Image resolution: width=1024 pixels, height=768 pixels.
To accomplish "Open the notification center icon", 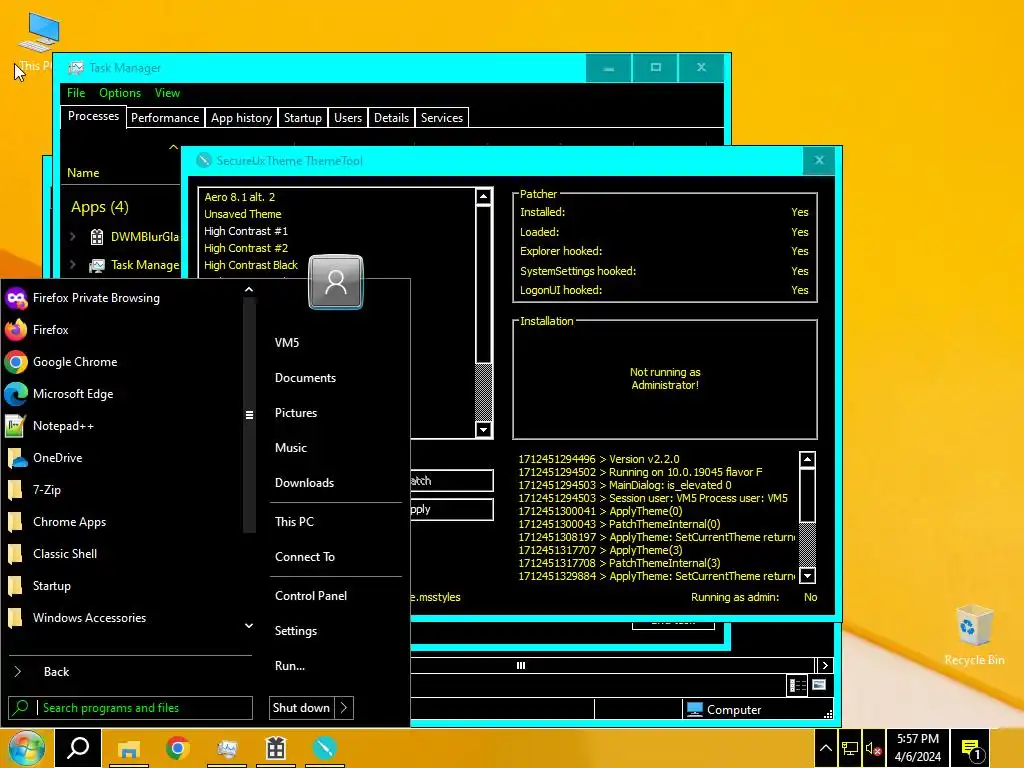I will [x=971, y=749].
